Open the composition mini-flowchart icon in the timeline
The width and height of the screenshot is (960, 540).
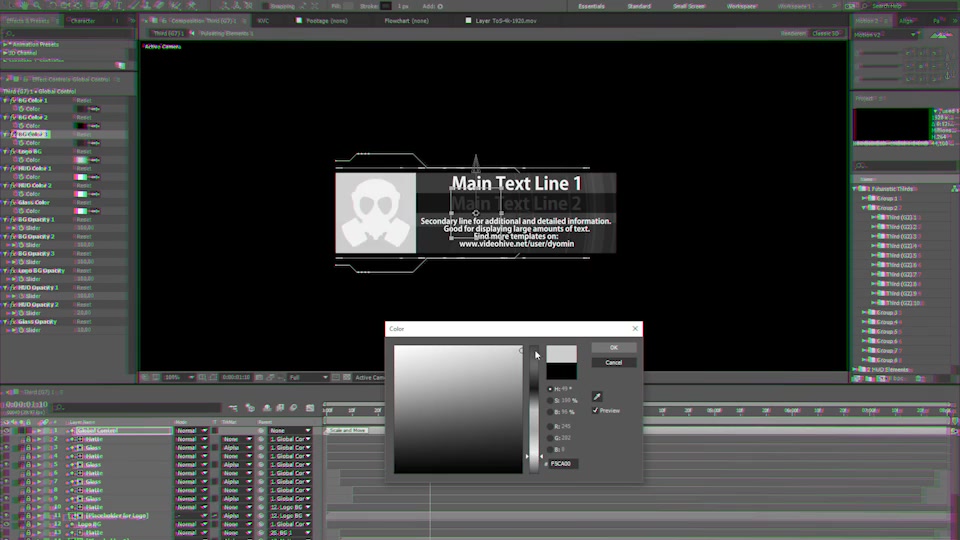pyautogui.click(x=233, y=408)
